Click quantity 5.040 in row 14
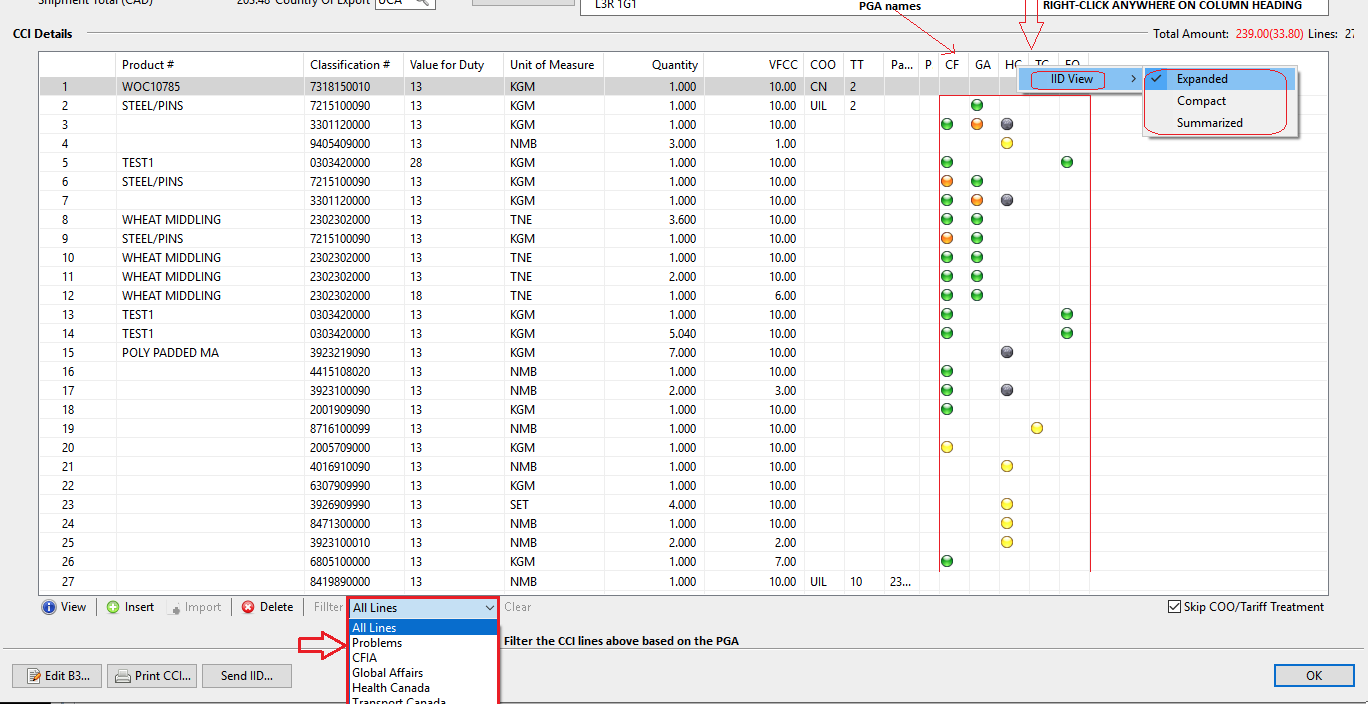The width and height of the screenshot is (1372, 704). click(654, 334)
